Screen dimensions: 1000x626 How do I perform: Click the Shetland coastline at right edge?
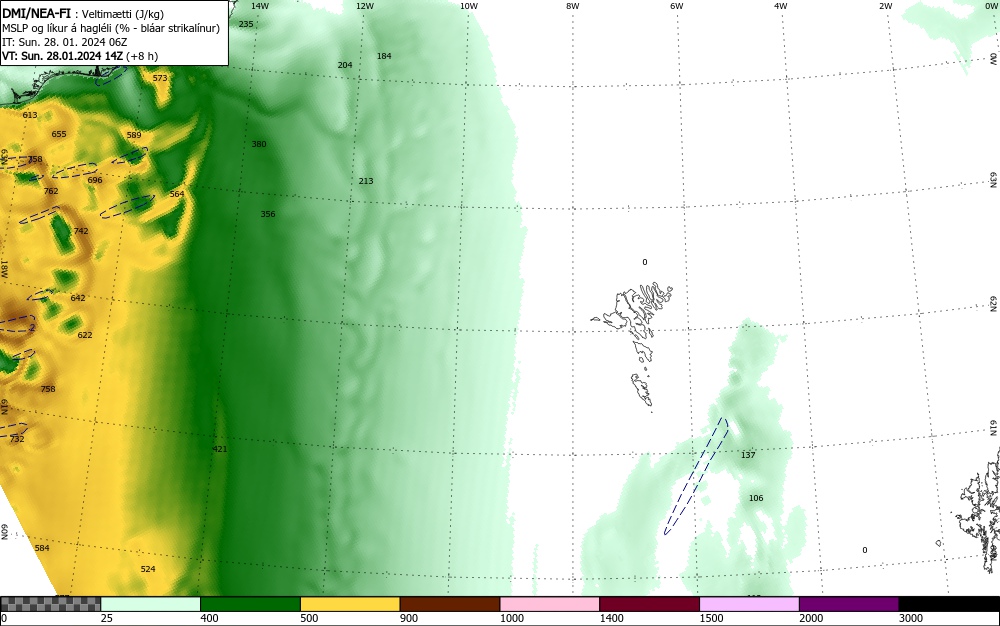click(979, 510)
